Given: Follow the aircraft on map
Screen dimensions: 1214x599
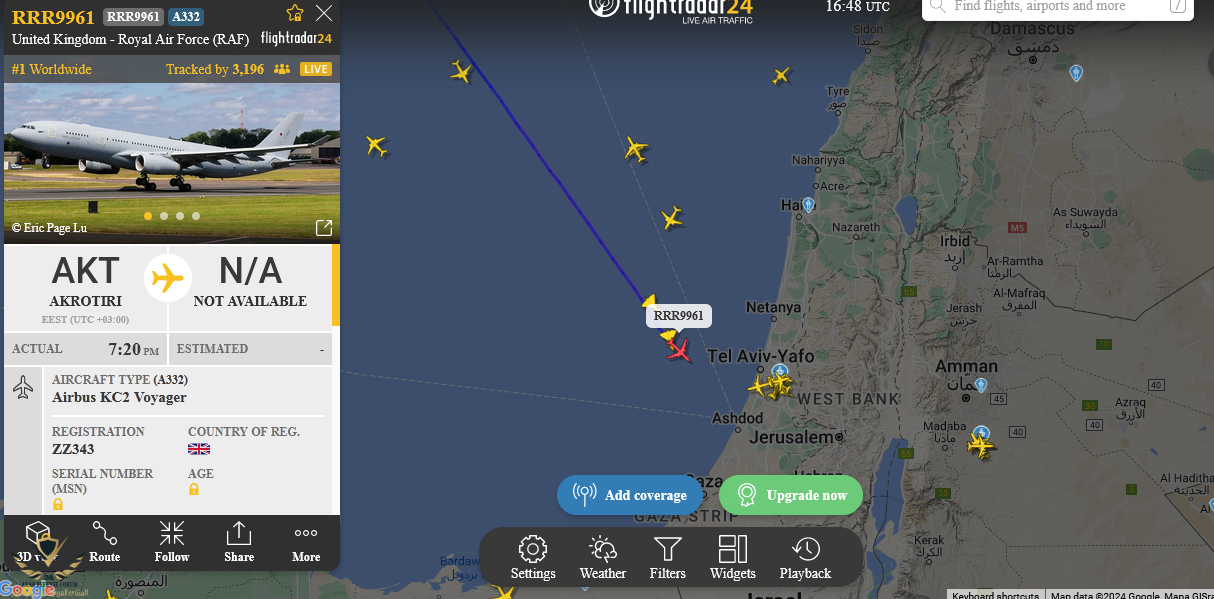Looking at the screenshot, I should 172,543.
